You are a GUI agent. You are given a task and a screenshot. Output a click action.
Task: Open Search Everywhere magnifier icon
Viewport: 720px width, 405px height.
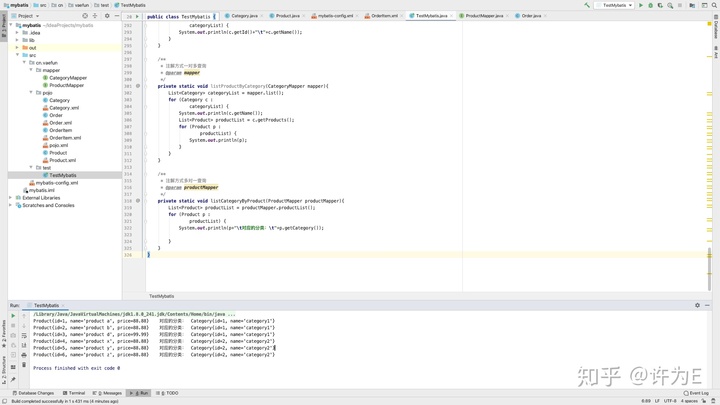(x=714, y=5)
